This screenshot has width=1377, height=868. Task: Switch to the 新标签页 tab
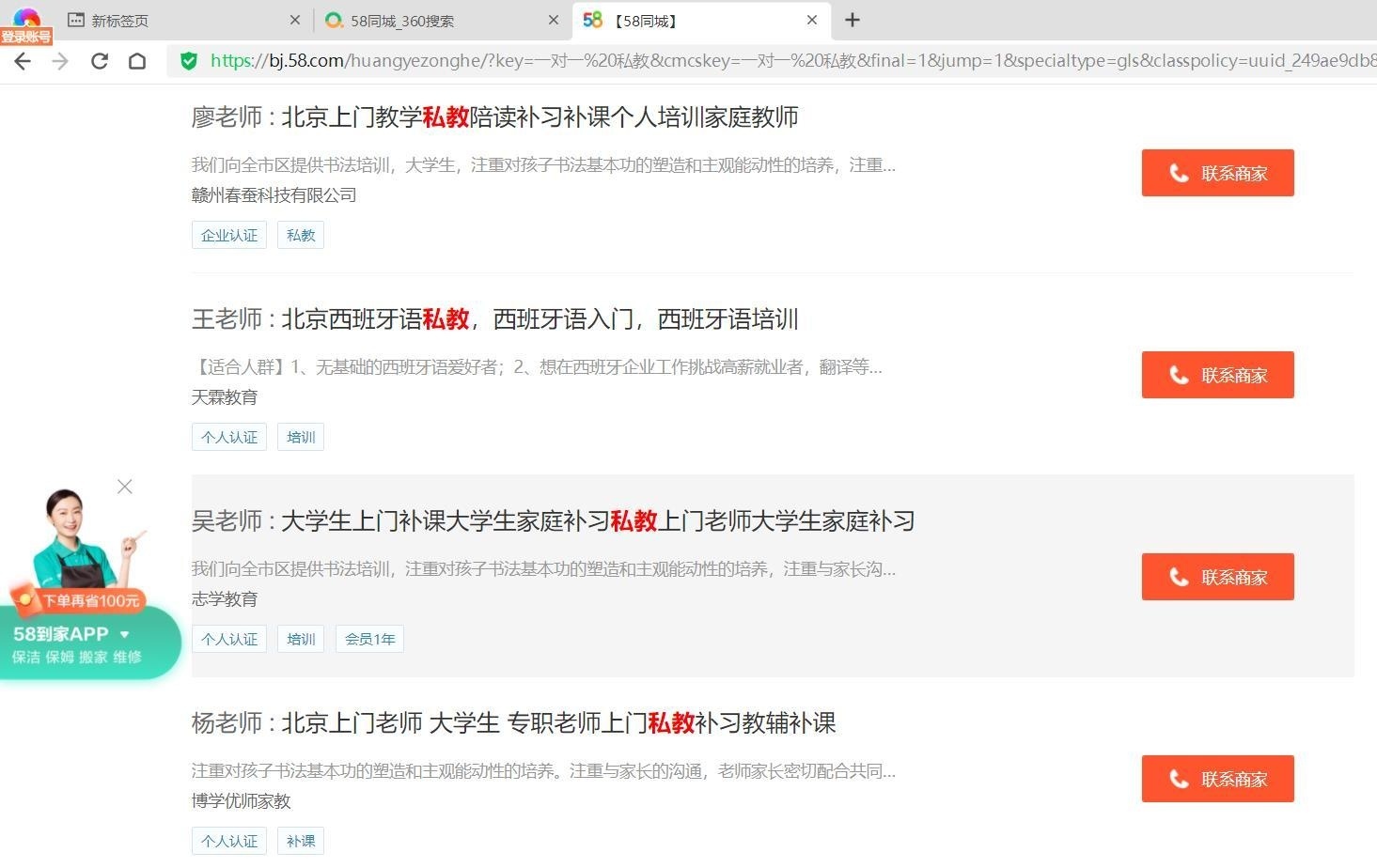coord(119,21)
